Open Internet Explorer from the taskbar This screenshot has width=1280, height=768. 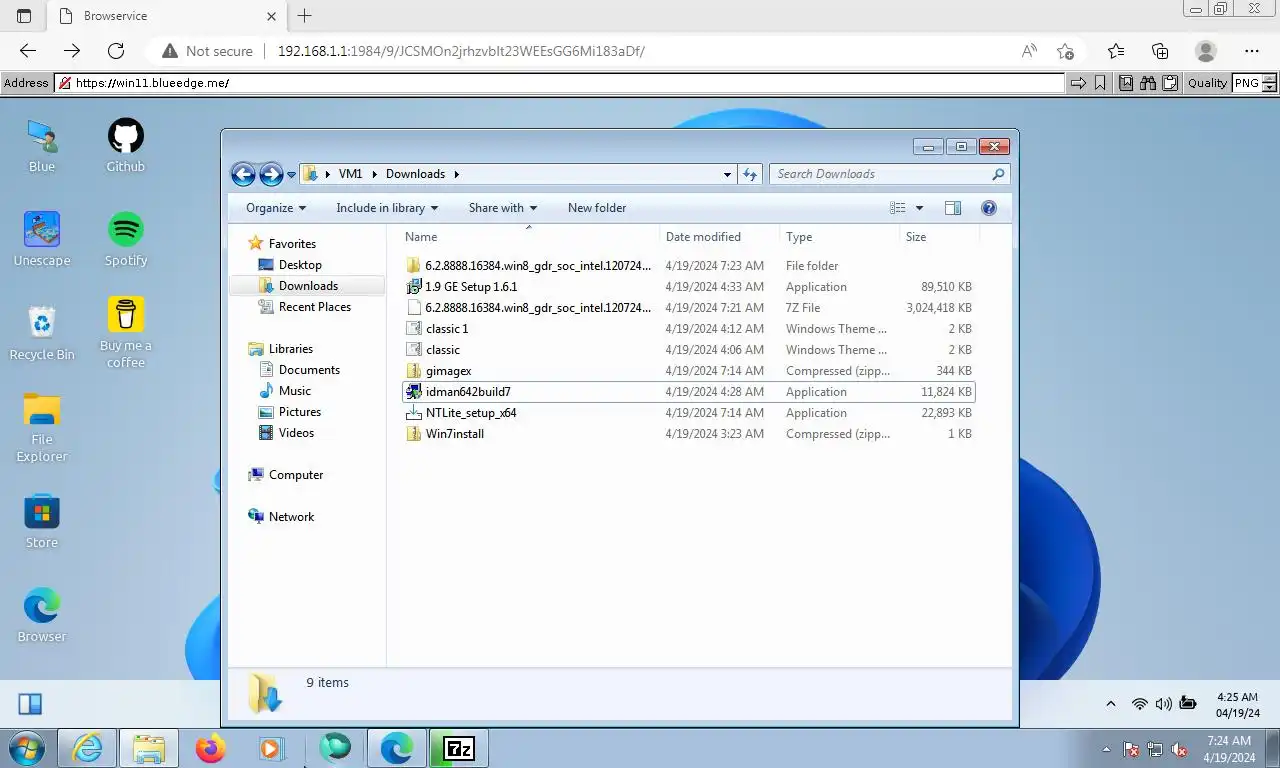[x=88, y=748]
